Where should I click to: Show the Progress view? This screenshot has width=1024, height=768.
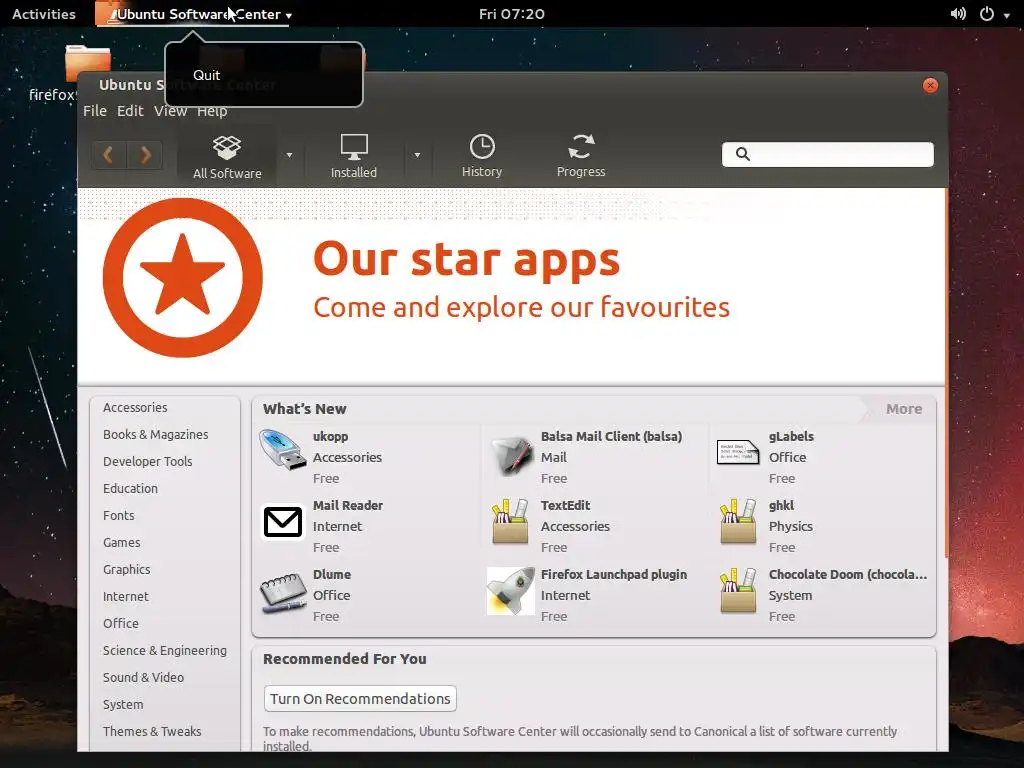point(581,157)
